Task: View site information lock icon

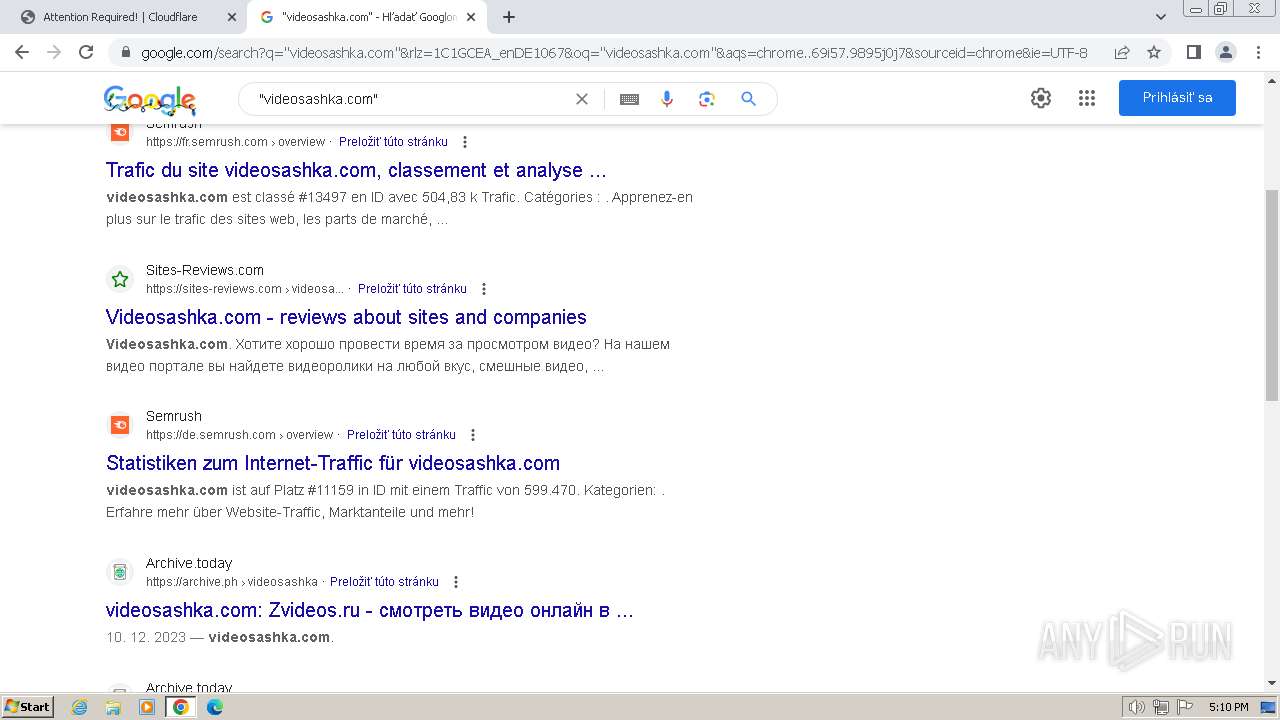Action: pyautogui.click(x=126, y=53)
